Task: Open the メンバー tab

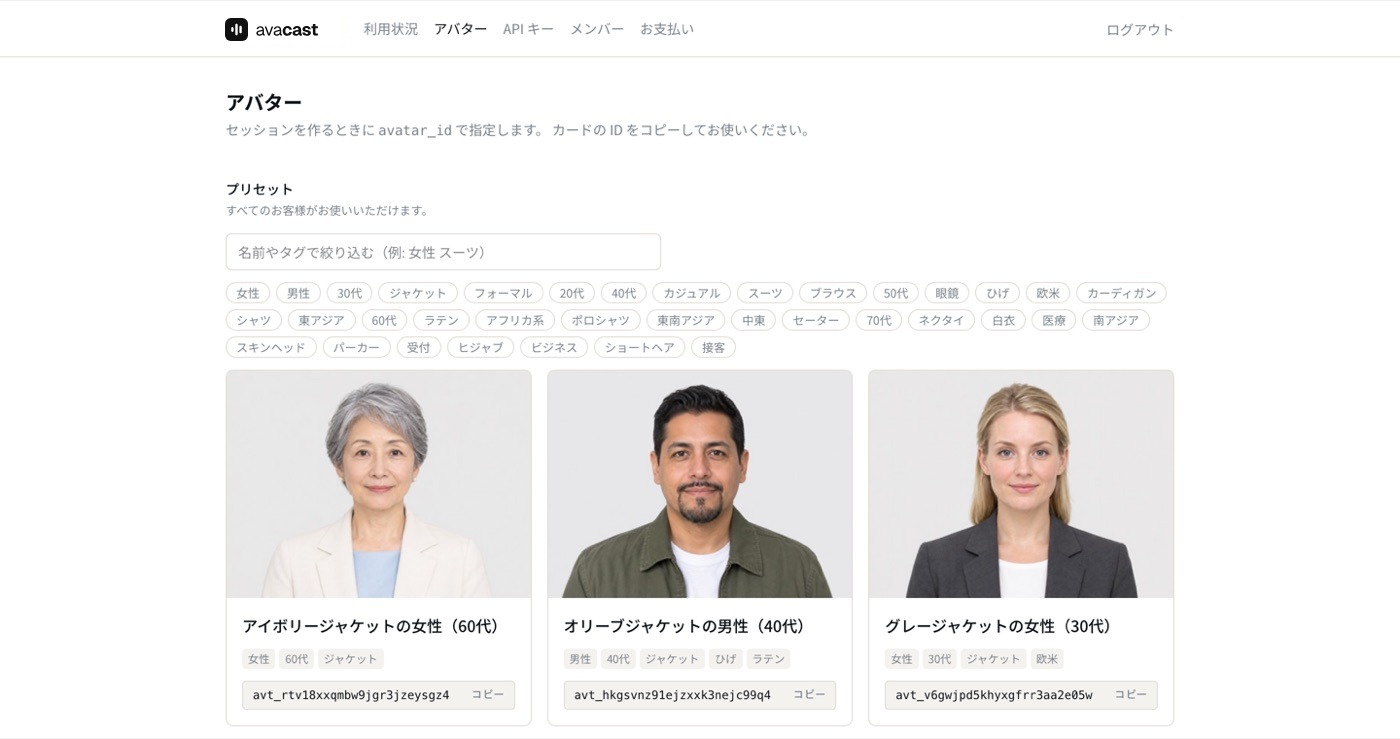Action: pyautogui.click(x=597, y=29)
